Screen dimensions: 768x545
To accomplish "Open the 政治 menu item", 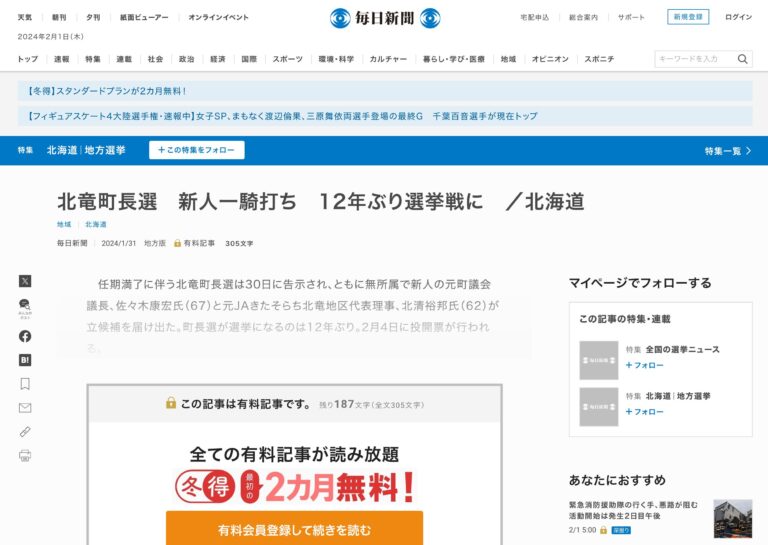I will (186, 59).
